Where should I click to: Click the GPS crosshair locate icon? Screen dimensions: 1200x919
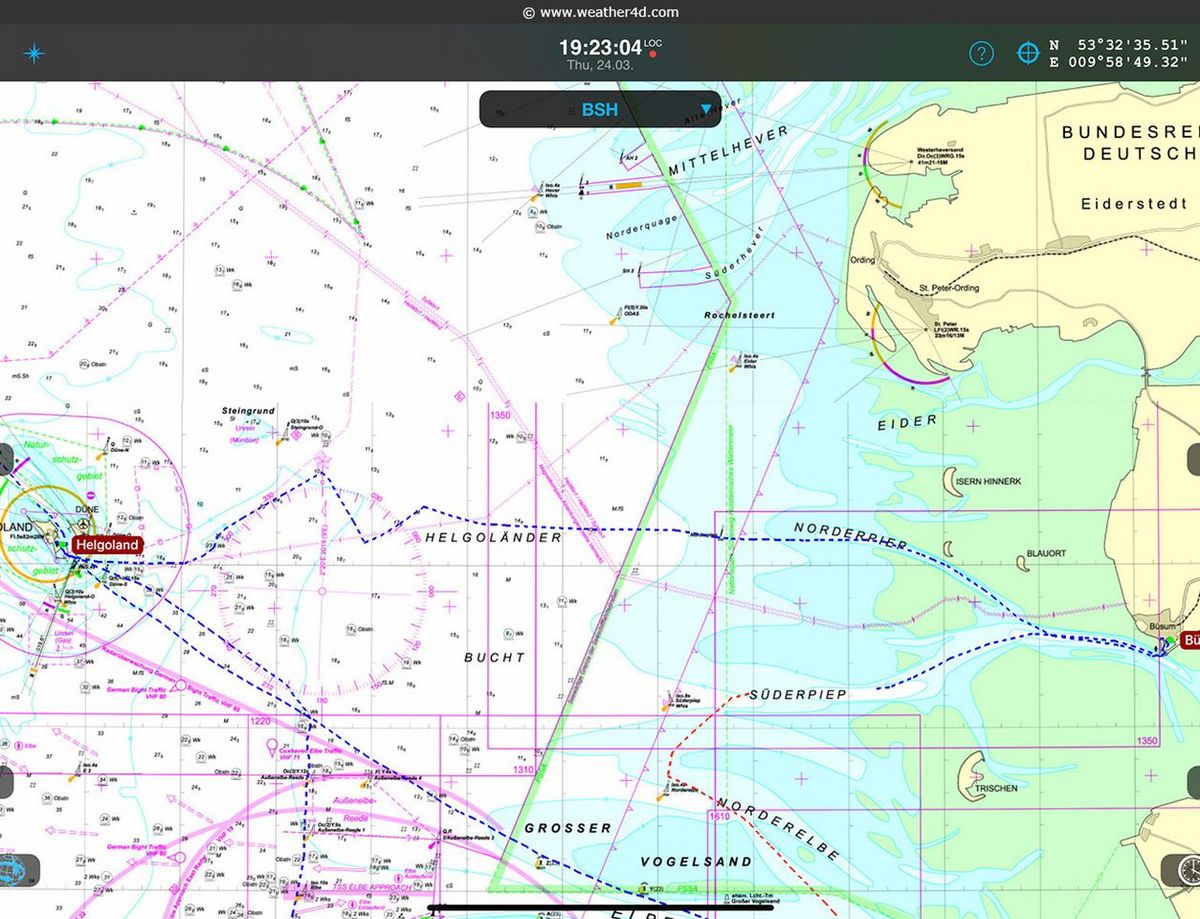pos(1028,53)
